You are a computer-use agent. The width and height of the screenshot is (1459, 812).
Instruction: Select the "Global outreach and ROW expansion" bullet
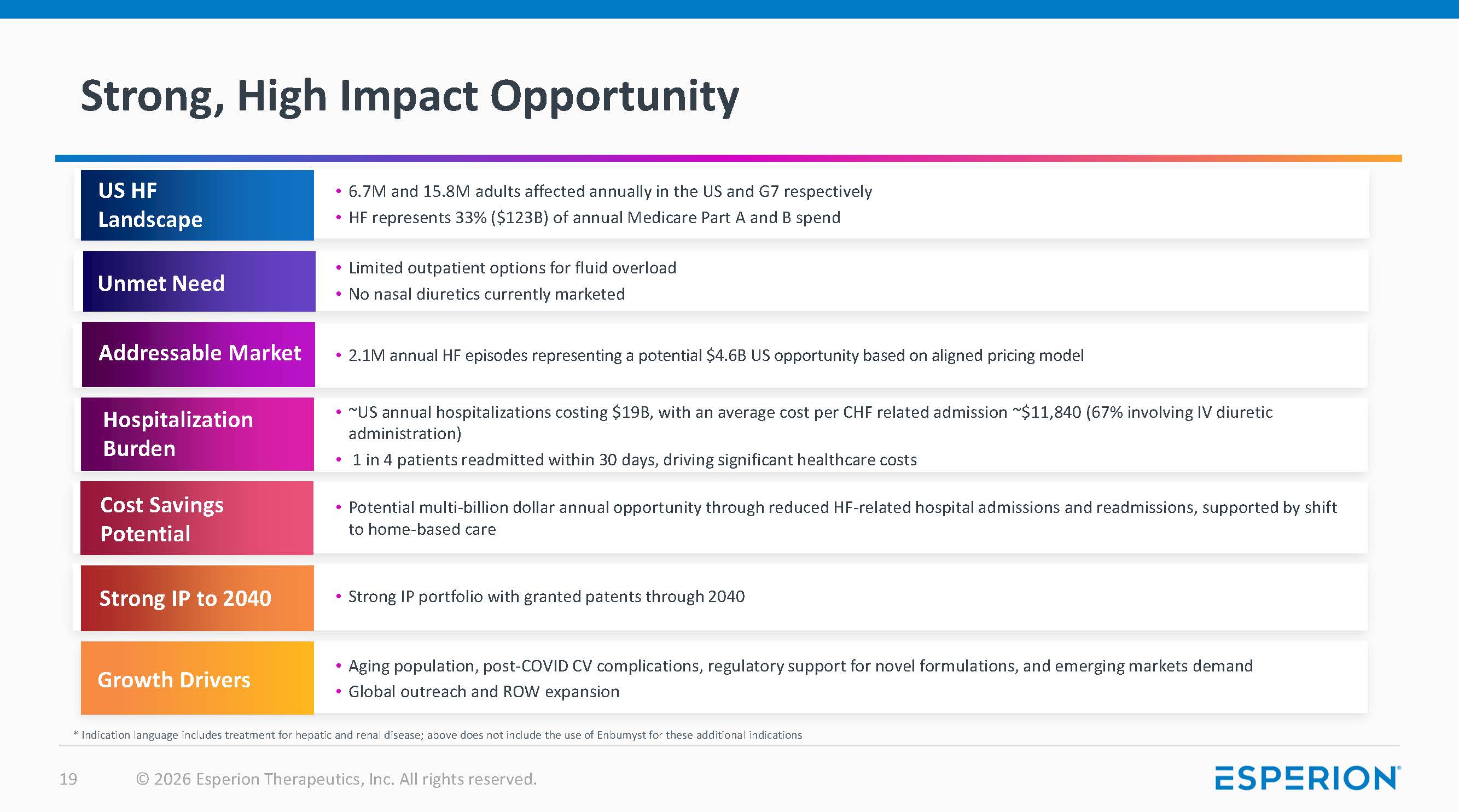tap(483, 691)
